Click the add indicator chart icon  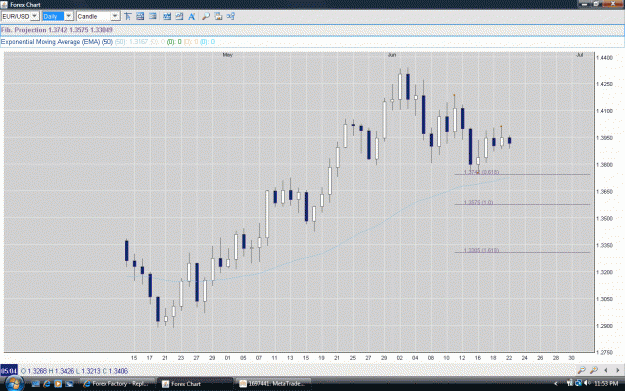click(x=167, y=16)
